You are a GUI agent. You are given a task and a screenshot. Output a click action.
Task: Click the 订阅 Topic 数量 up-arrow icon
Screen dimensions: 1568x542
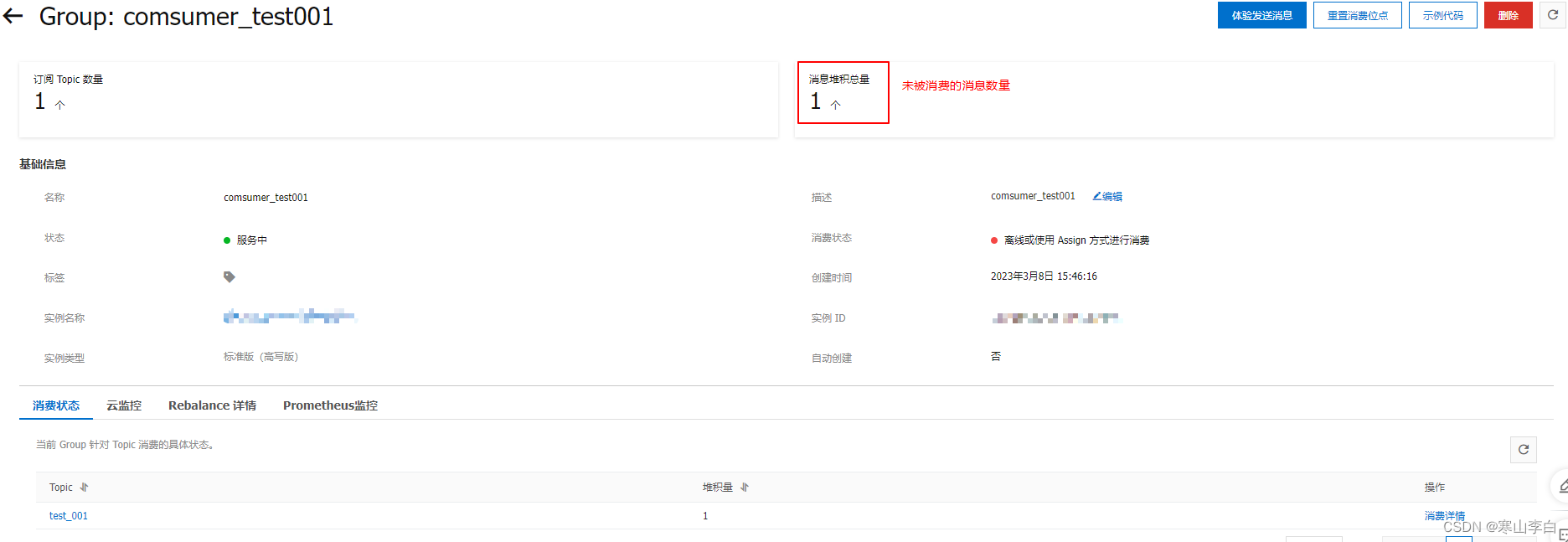click(x=60, y=105)
